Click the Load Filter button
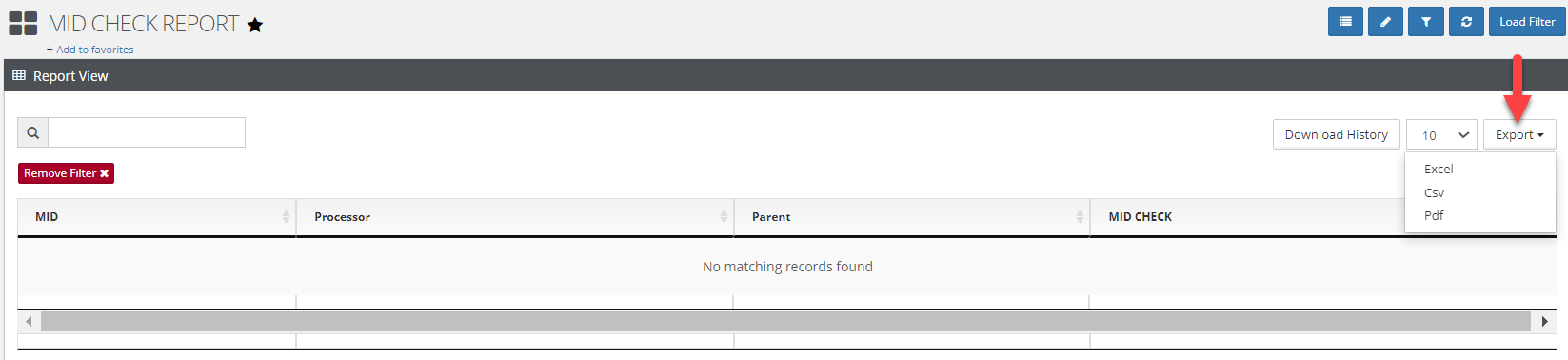1568x360 pixels. click(1527, 22)
